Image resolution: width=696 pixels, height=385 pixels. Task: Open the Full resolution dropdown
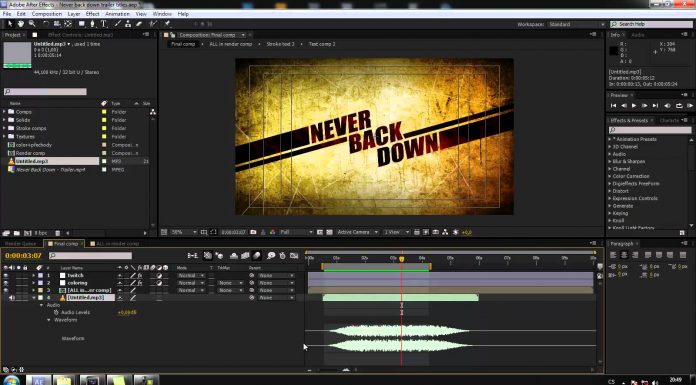coord(296,232)
